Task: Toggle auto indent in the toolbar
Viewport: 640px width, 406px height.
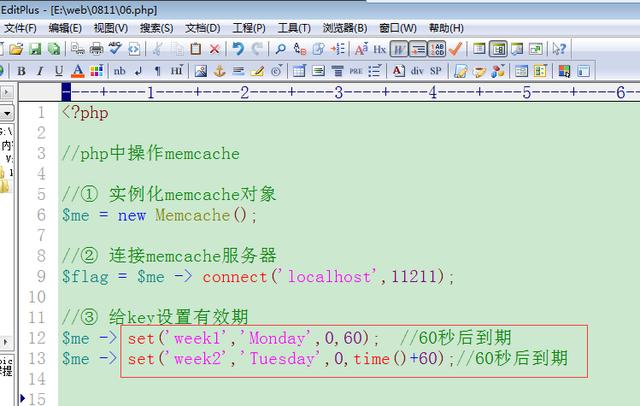Action: [x=418, y=49]
